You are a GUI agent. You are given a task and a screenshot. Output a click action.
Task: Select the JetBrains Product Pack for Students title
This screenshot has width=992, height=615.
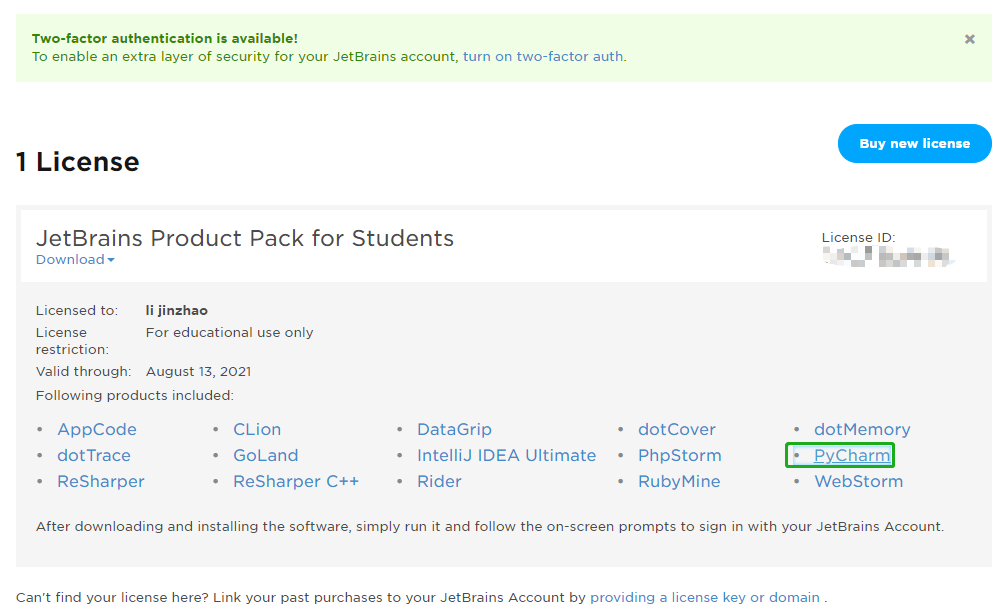point(245,238)
